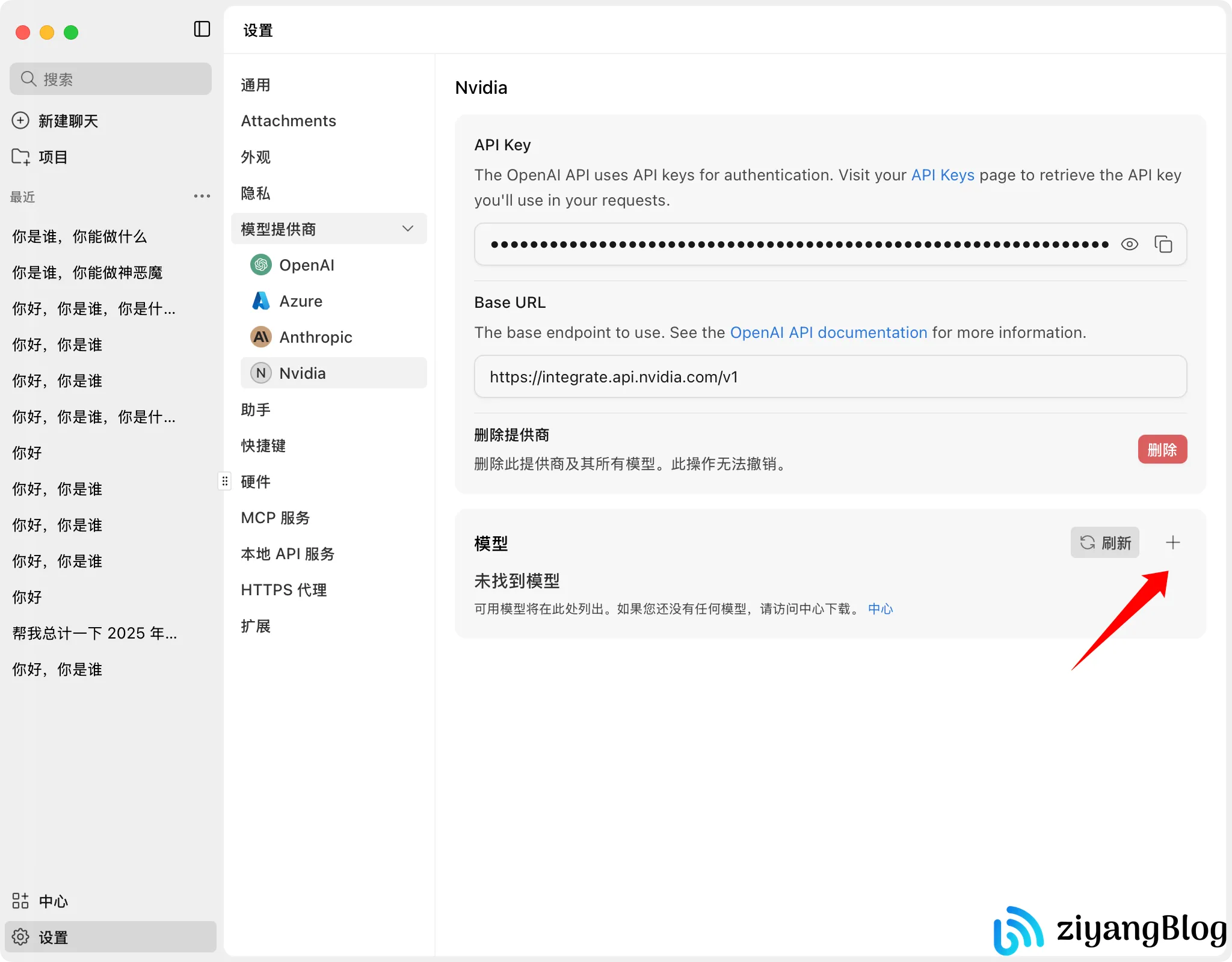Open the OpenAI API documentation link
Image resolution: width=1232 pixels, height=962 pixels.
[828, 332]
